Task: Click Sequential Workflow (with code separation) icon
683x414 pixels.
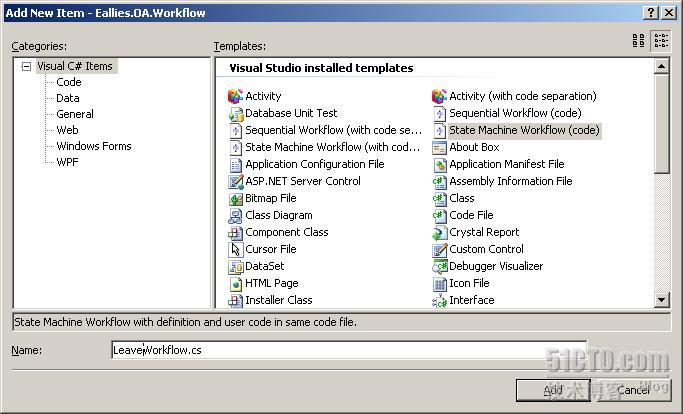Action: click(x=235, y=130)
